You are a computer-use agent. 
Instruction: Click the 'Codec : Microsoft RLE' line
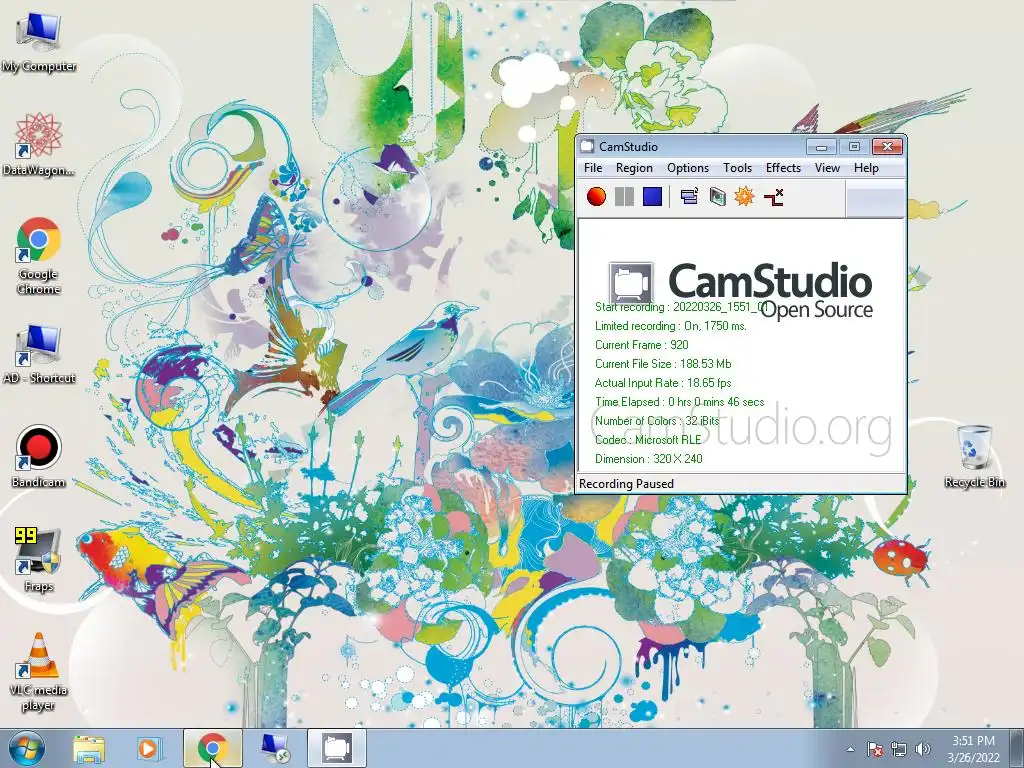(x=648, y=440)
